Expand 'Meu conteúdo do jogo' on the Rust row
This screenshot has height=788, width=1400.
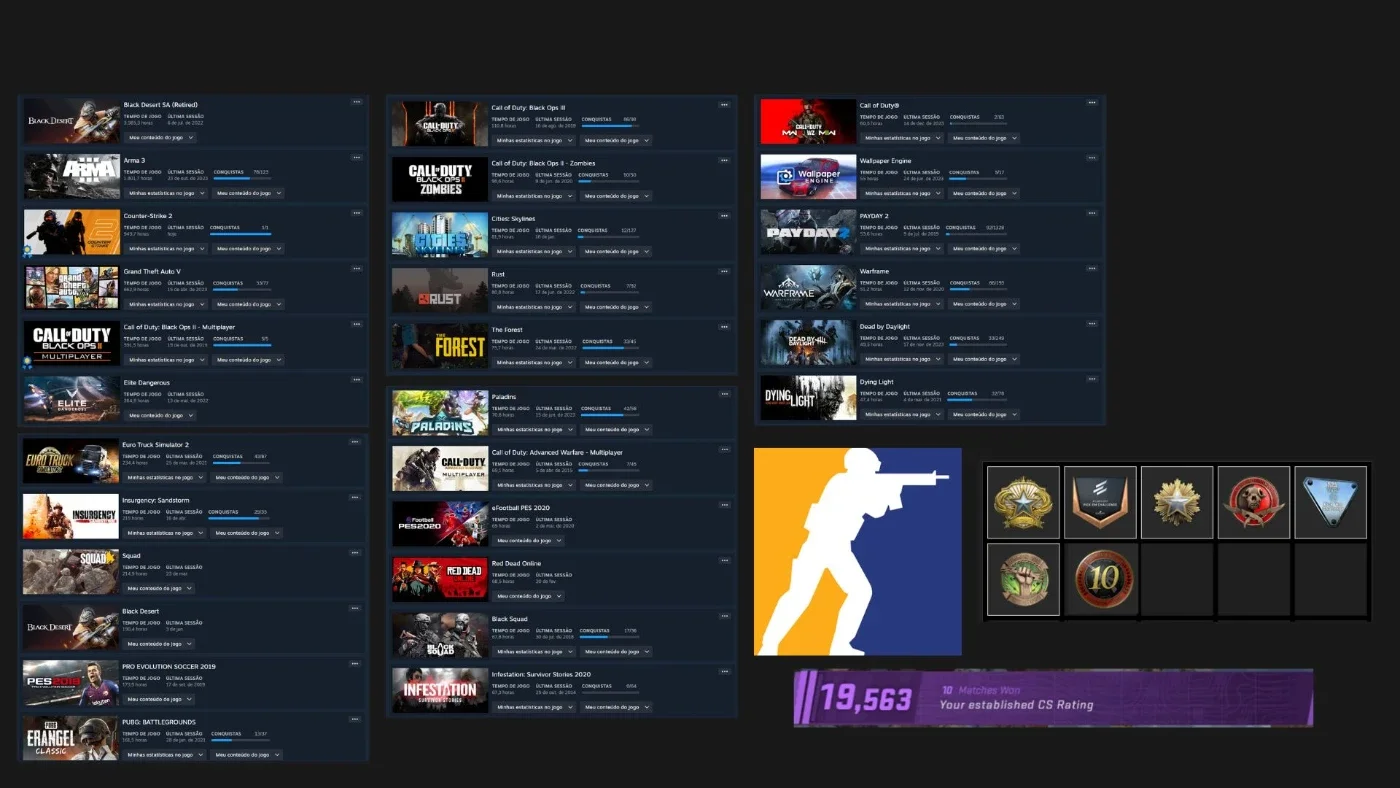[x=615, y=307]
